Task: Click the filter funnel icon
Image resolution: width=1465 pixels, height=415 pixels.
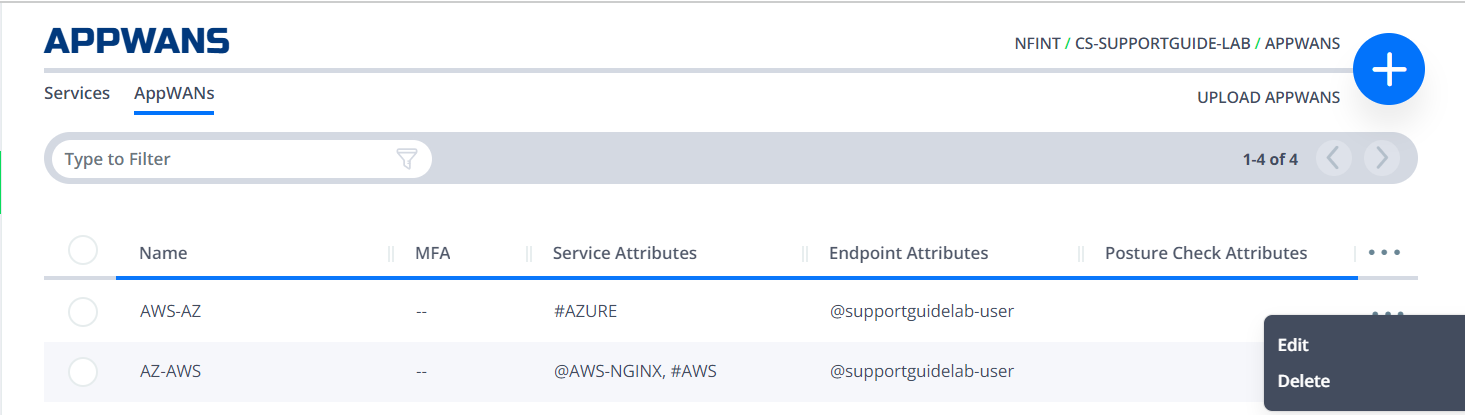Action: 406,159
